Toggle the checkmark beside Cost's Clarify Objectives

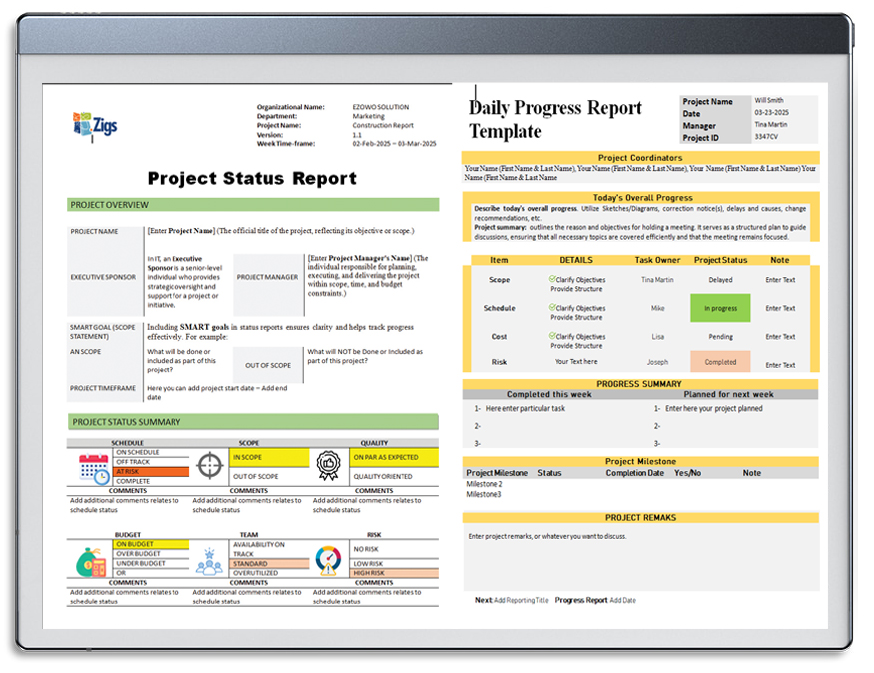(552, 334)
